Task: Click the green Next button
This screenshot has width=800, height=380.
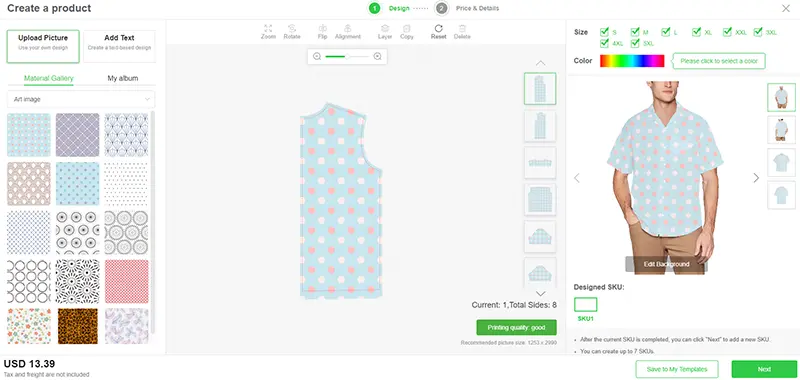Action: [x=764, y=369]
